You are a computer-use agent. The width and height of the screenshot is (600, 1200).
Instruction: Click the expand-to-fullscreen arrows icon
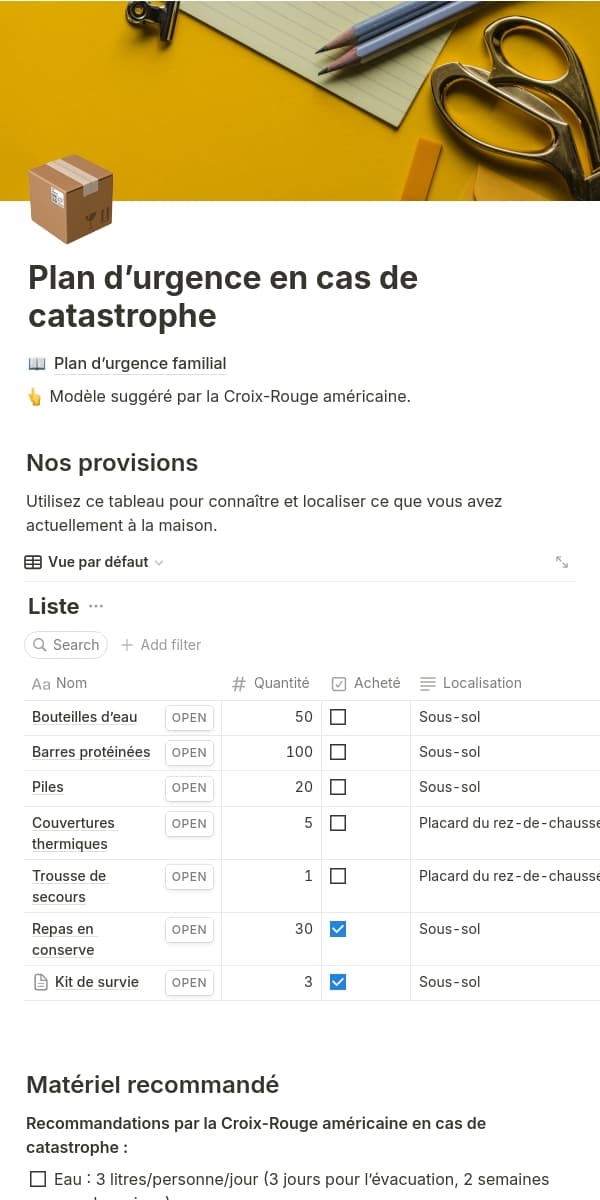[x=562, y=562]
